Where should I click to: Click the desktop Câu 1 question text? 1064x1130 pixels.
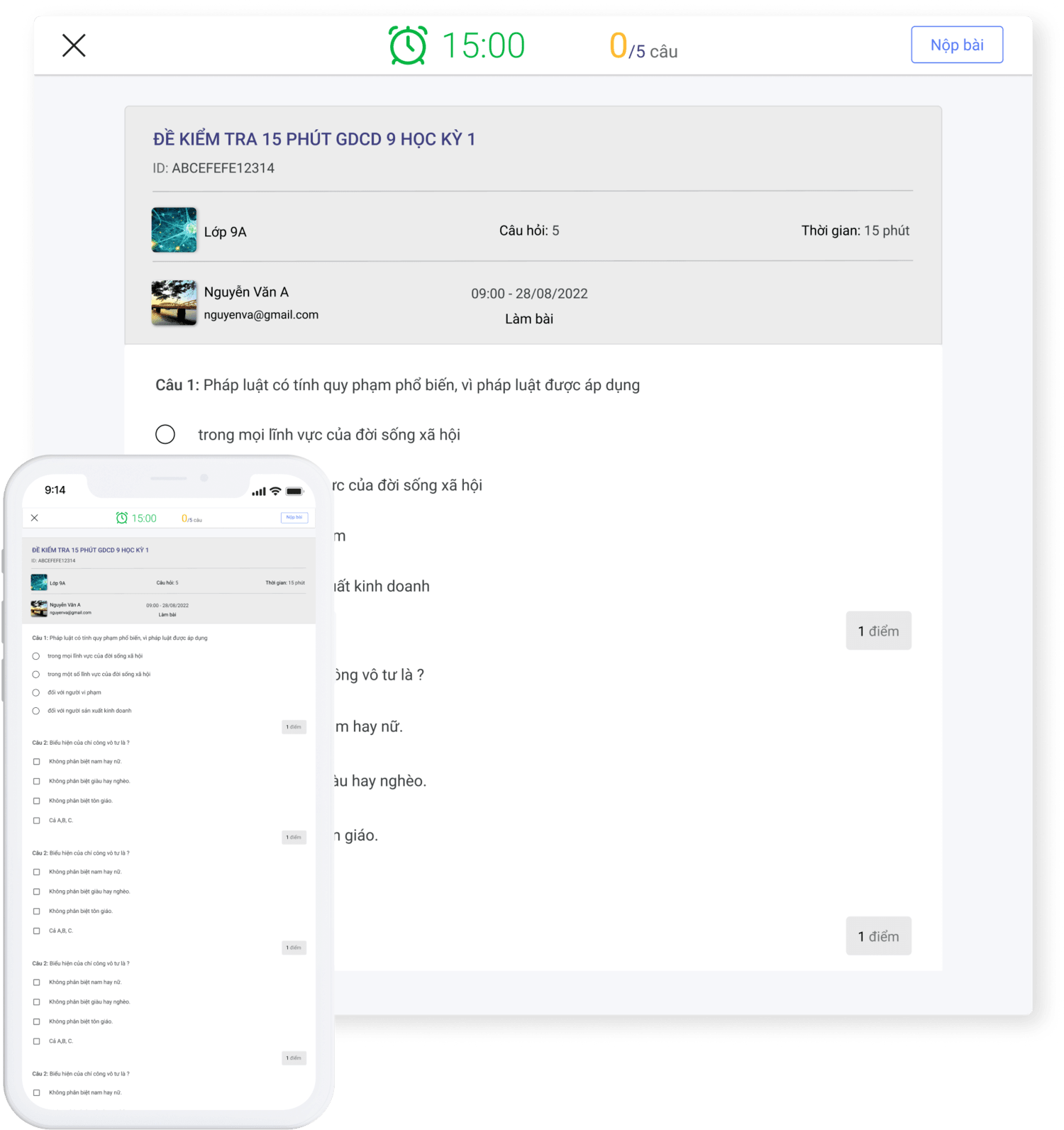pyautogui.click(x=397, y=385)
